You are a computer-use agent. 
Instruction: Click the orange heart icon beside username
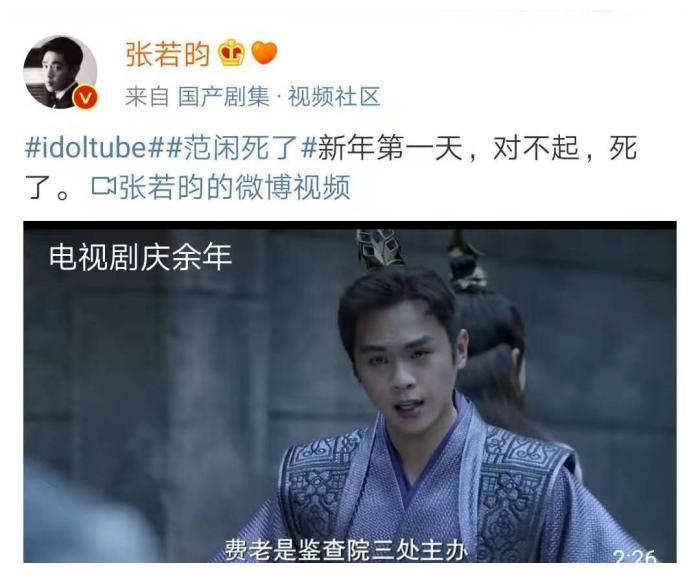pos(264,53)
